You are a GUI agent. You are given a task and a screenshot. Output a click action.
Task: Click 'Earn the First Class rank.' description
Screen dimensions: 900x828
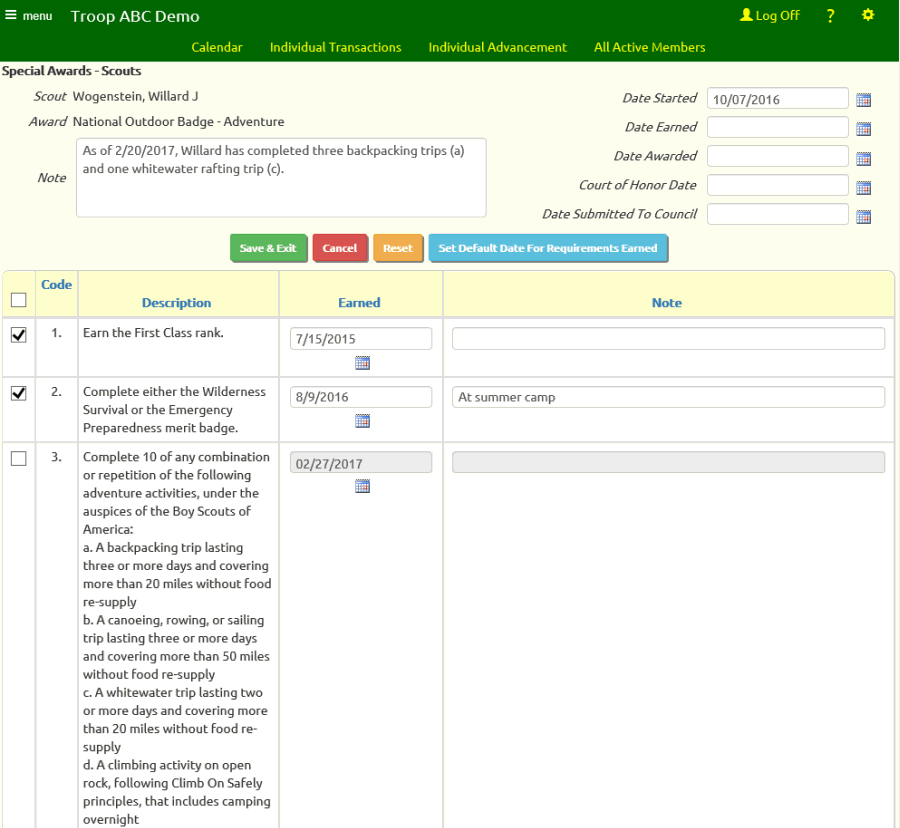(153, 333)
